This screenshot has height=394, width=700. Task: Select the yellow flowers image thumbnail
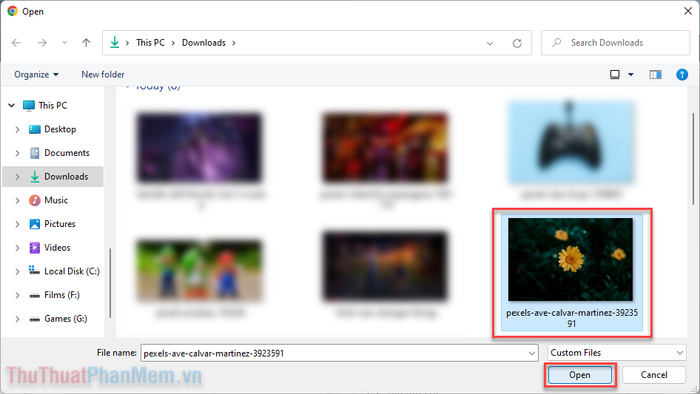click(x=570, y=259)
